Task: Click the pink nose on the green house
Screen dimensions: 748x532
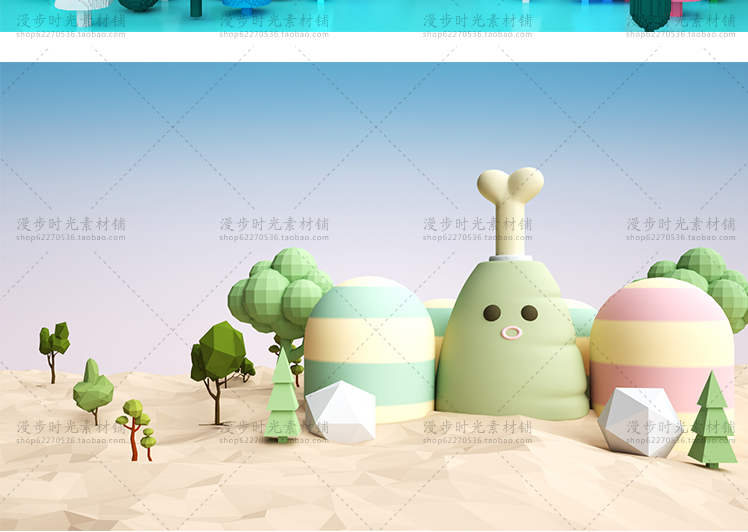Action: [x=511, y=333]
